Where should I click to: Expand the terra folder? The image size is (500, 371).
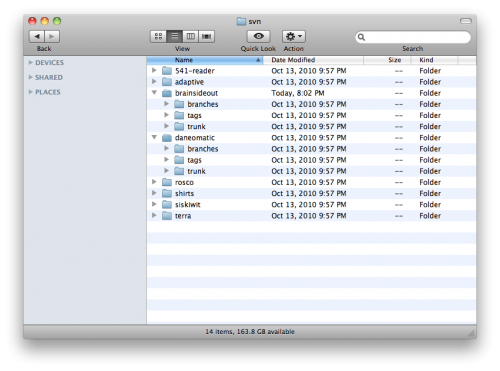pos(154,215)
